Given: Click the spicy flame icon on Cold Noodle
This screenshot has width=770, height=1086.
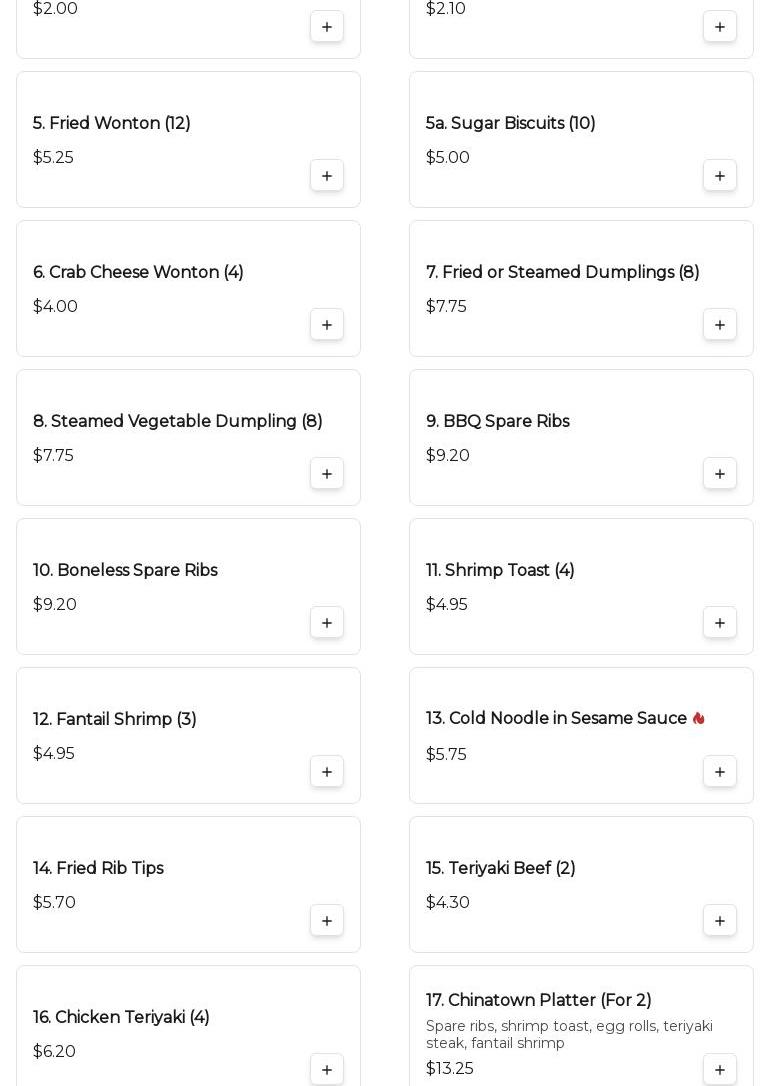Looking at the screenshot, I should [x=698, y=718].
